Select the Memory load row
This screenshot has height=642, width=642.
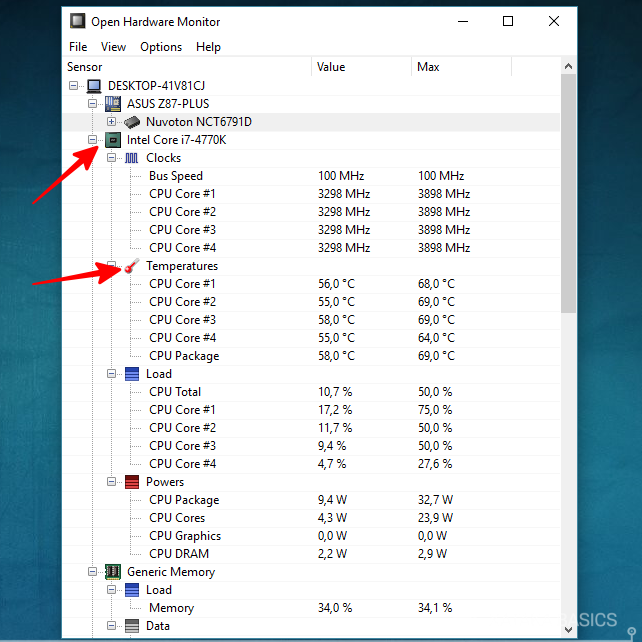(311, 608)
